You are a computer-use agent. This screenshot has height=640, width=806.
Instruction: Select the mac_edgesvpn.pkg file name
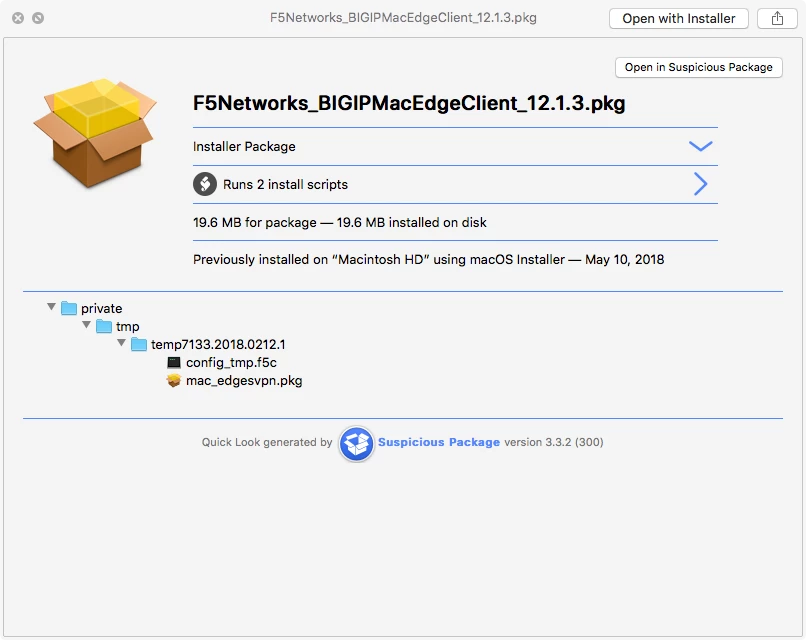pyautogui.click(x=244, y=381)
